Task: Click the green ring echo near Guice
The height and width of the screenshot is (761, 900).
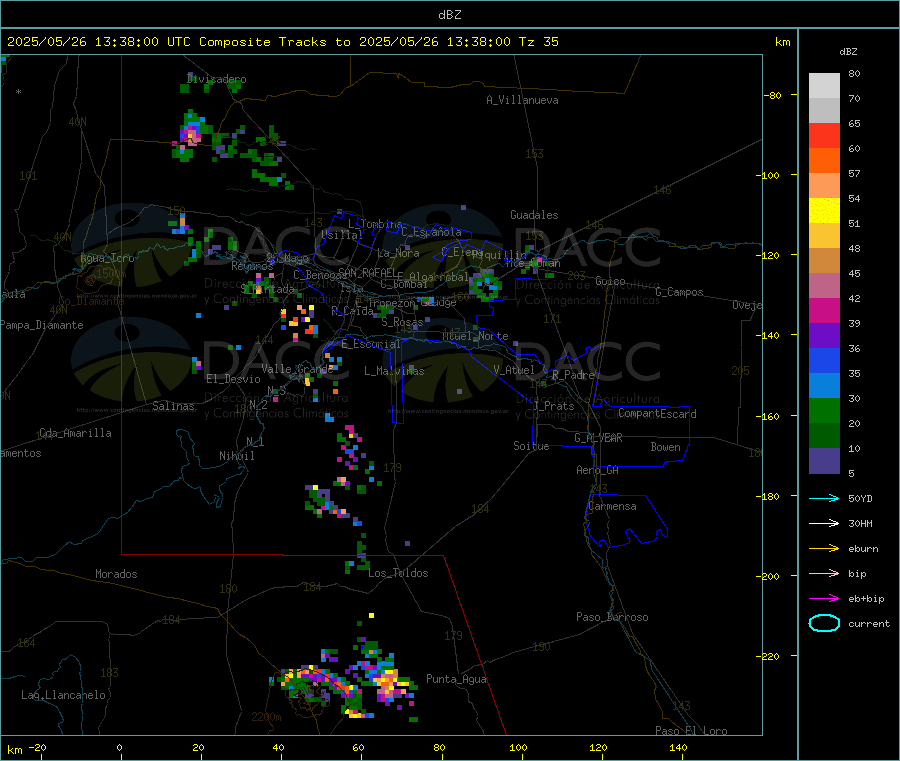Action: 486,285
